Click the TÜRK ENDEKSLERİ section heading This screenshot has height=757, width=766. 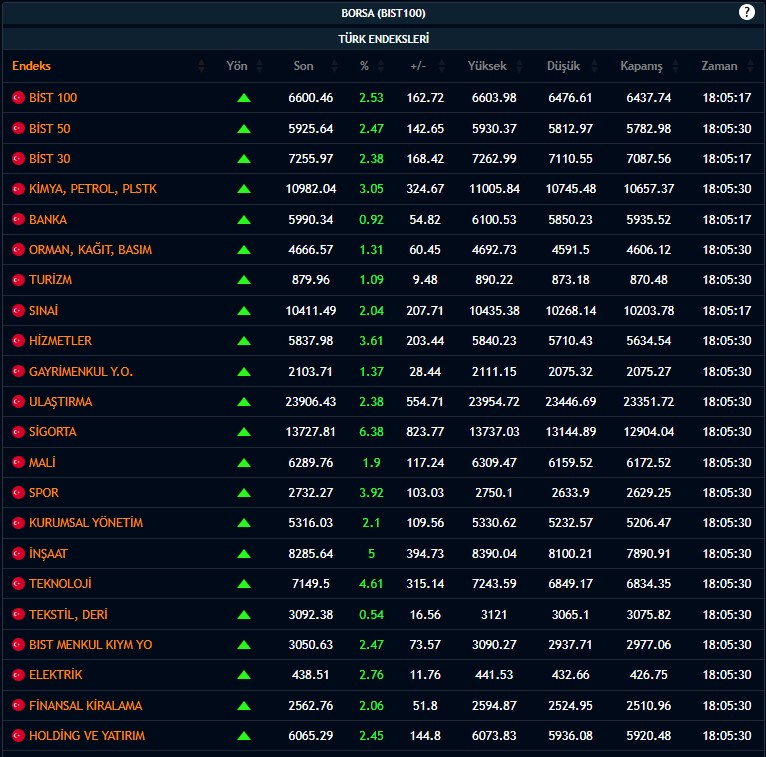point(383,39)
